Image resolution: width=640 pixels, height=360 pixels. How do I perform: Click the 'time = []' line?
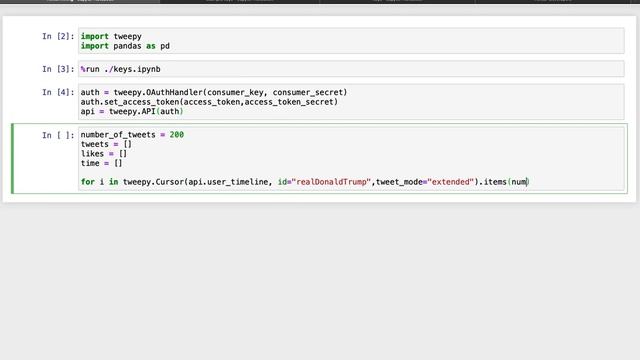(101, 163)
